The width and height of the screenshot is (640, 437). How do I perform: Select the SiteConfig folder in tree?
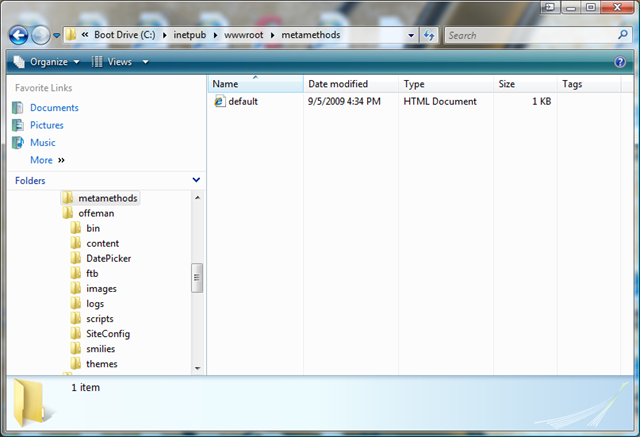(x=100, y=334)
